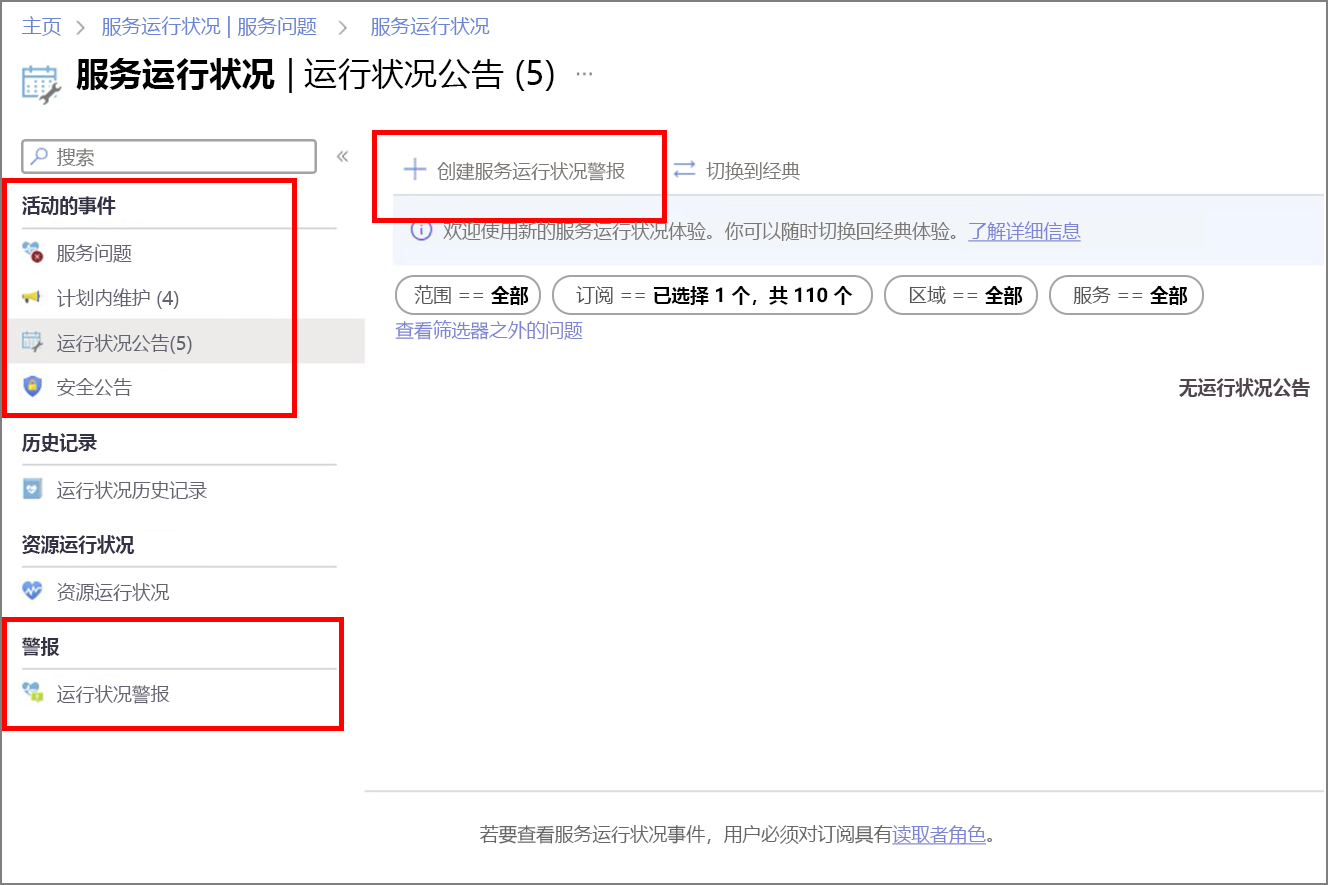Open the 范围 == 全部 filter
1328x885 pixels.
(x=468, y=295)
